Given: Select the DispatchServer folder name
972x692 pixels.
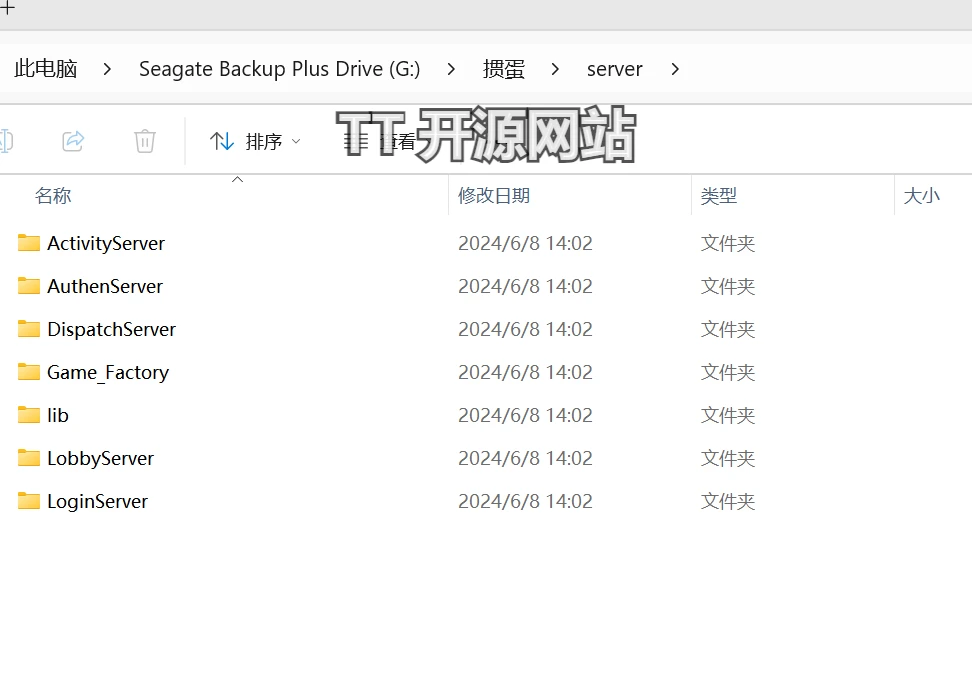Looking at the screenshot, I should click(112, 329).
